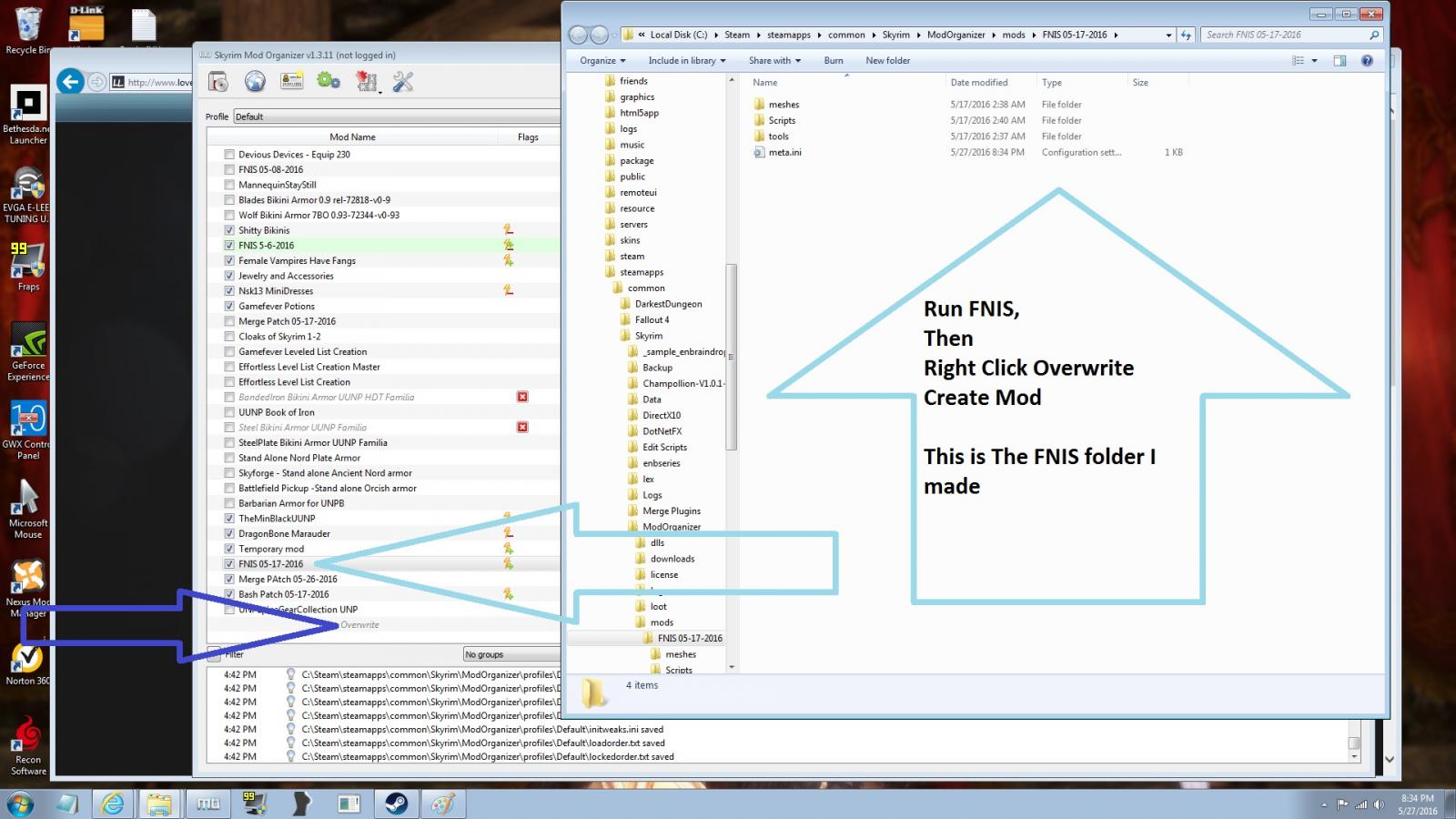Click the Burn toolbar command
Image resolution: width=1456 pixels, height=819 pixels.
click(834, 61)
